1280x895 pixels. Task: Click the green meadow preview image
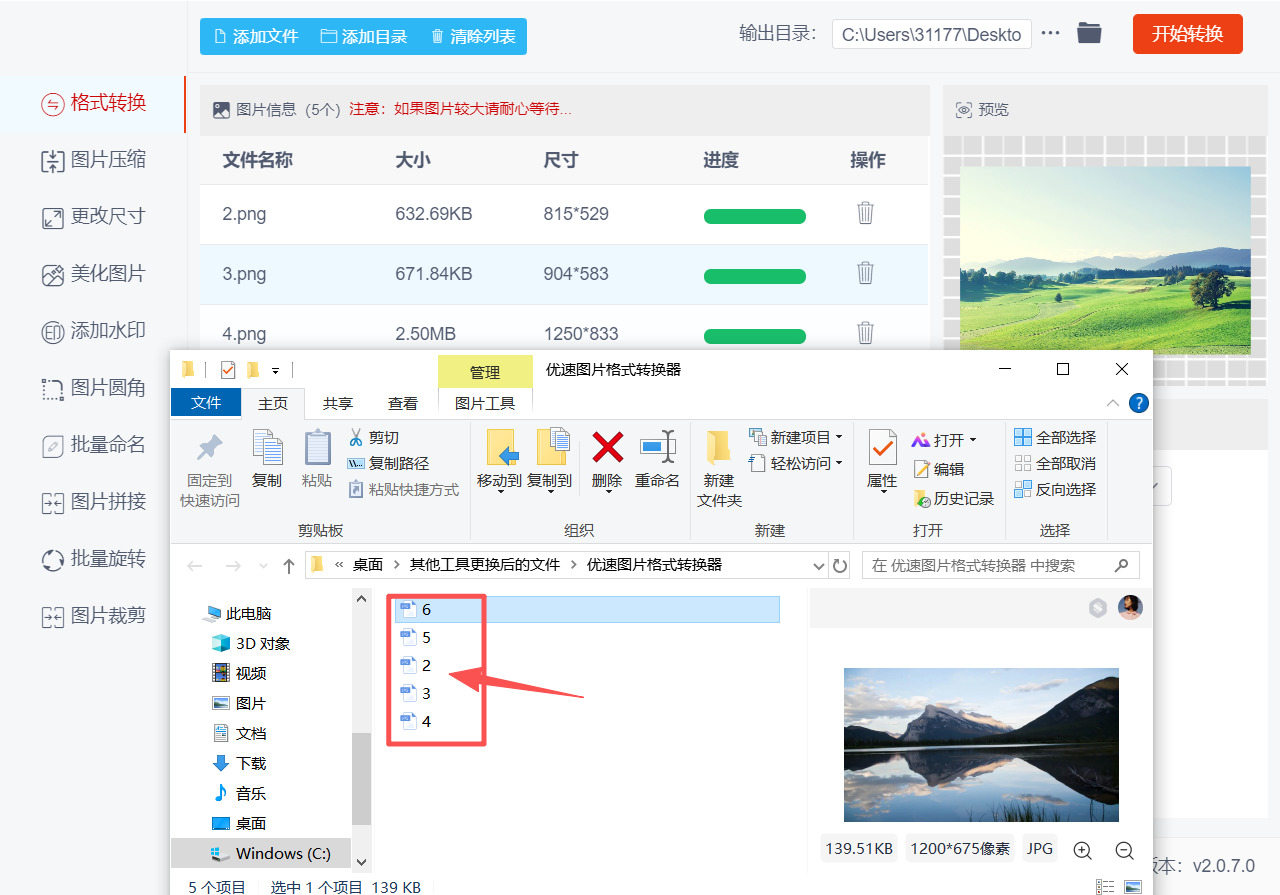(x=1105, y=258)
